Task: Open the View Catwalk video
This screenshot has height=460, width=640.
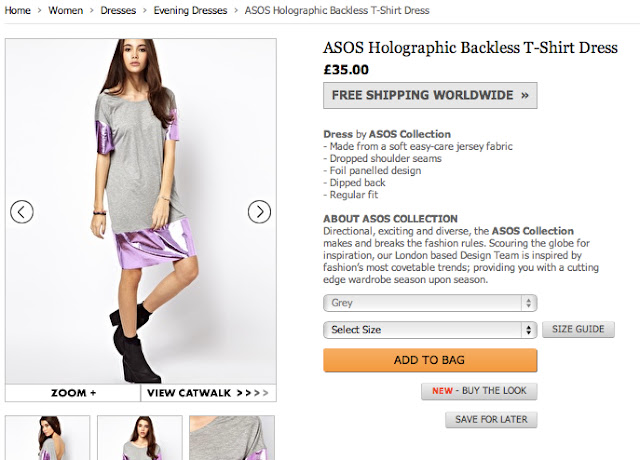Action: pos(208,393)
